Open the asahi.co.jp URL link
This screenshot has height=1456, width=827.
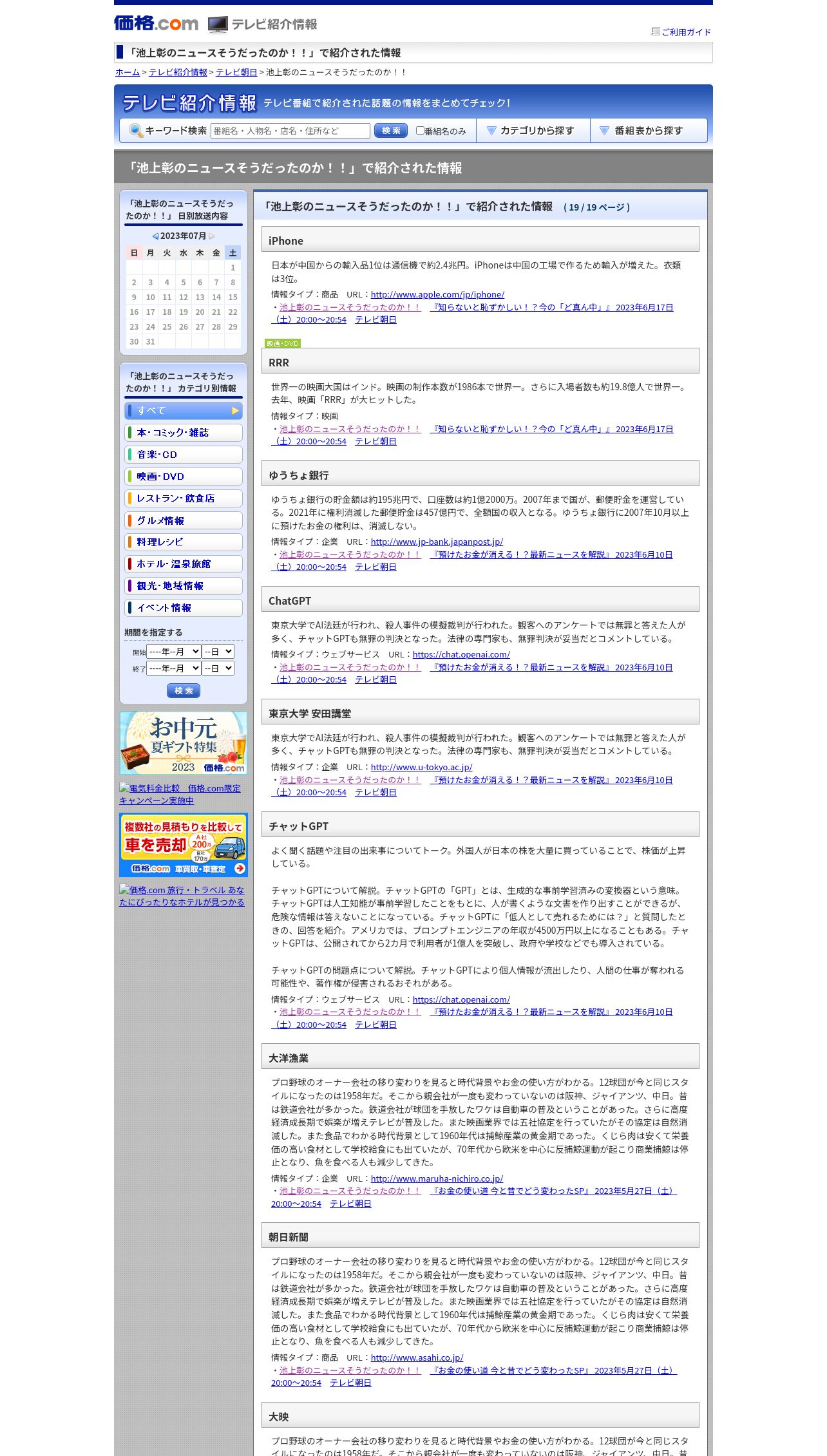pyautogui.click(x=417, y=1358)
